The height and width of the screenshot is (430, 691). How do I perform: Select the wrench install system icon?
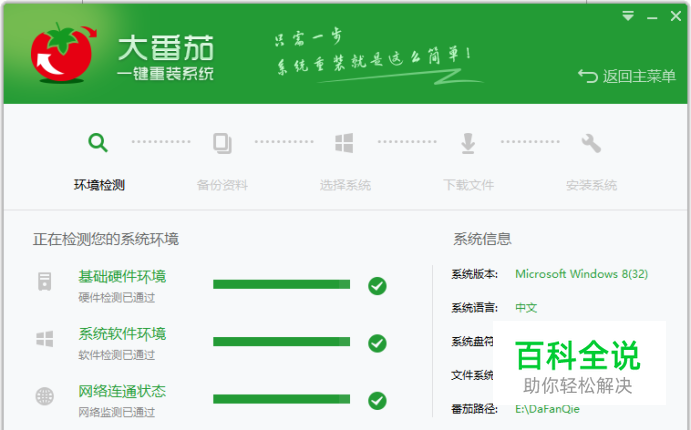click(x=591, y=143)
